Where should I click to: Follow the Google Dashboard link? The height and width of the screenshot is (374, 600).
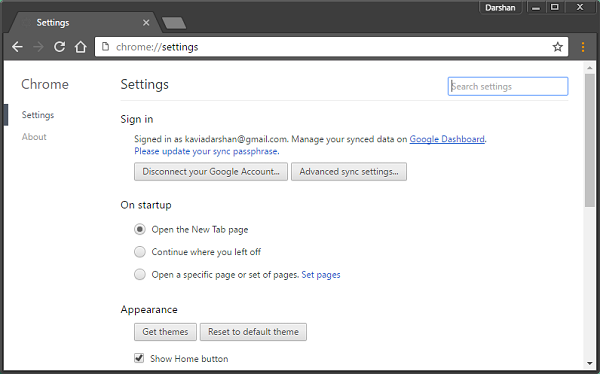447,139
